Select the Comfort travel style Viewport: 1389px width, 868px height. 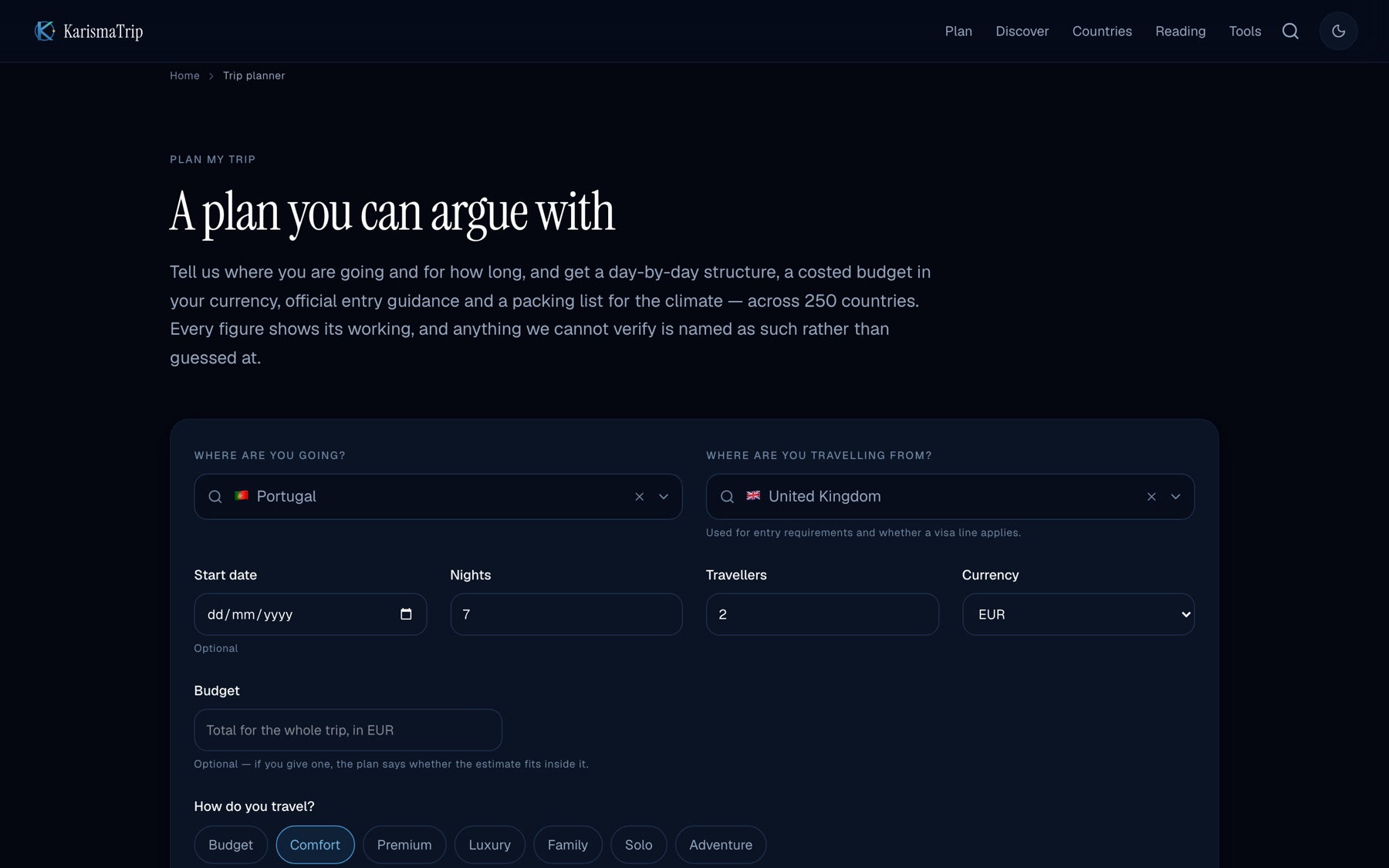[315, 845]
